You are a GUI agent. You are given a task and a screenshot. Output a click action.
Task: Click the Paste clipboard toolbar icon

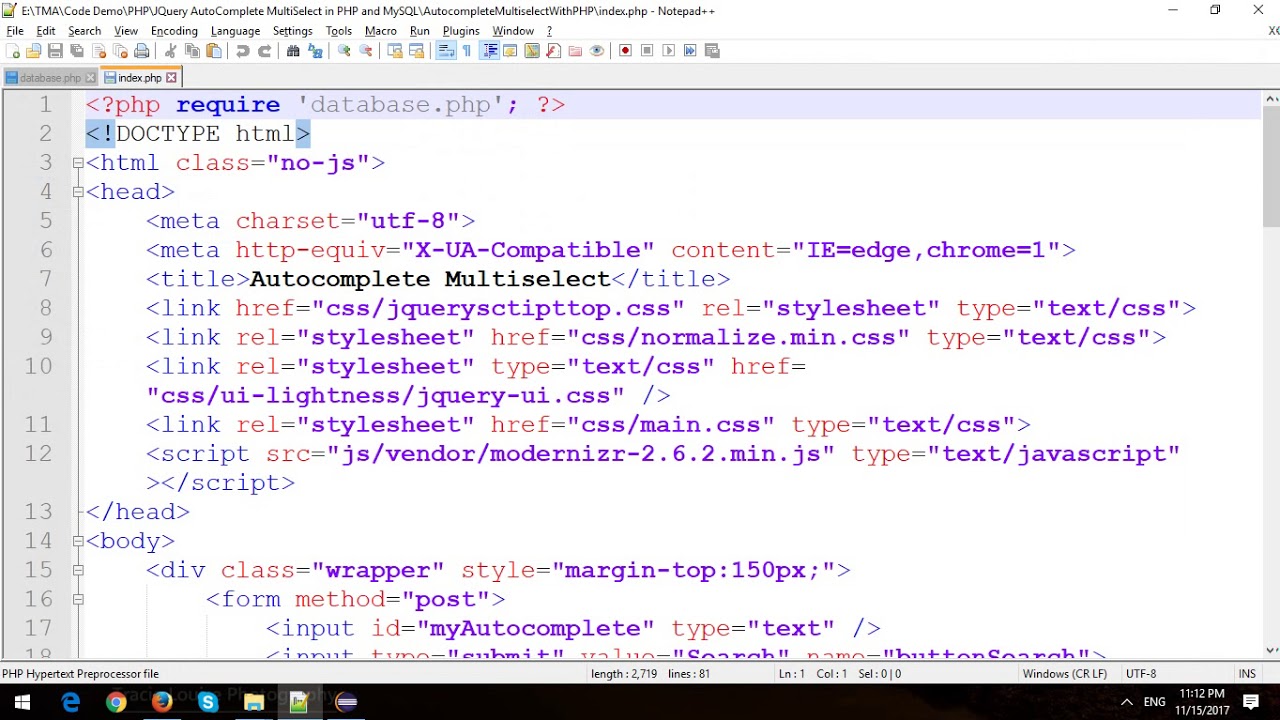214,50
